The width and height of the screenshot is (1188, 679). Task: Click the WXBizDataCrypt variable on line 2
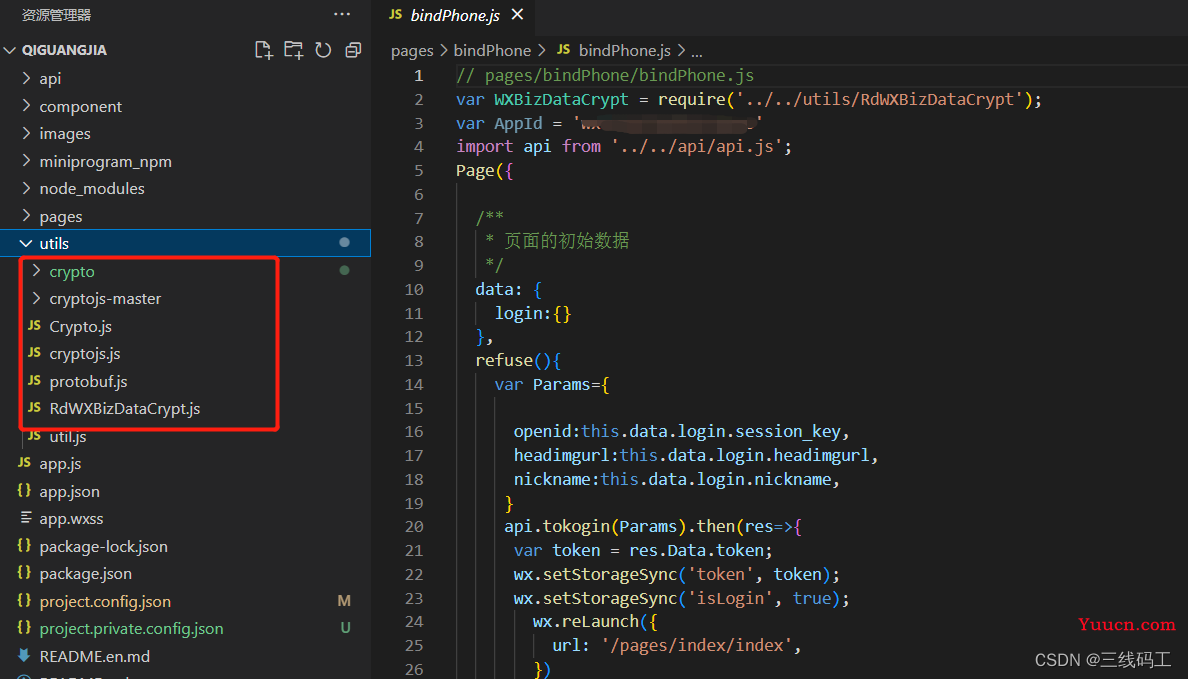point(561,99)
